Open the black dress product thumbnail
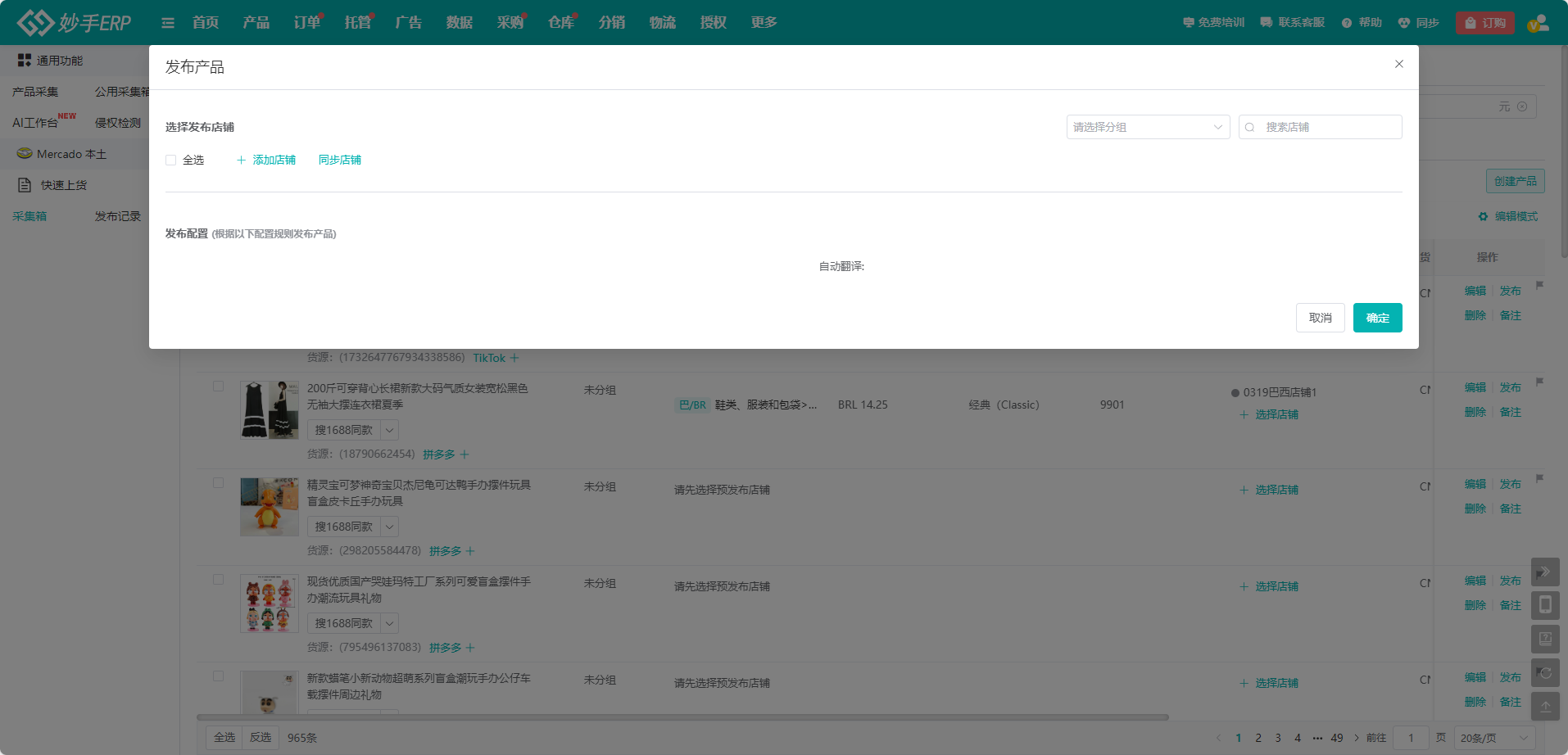 [x=270, y=409]
